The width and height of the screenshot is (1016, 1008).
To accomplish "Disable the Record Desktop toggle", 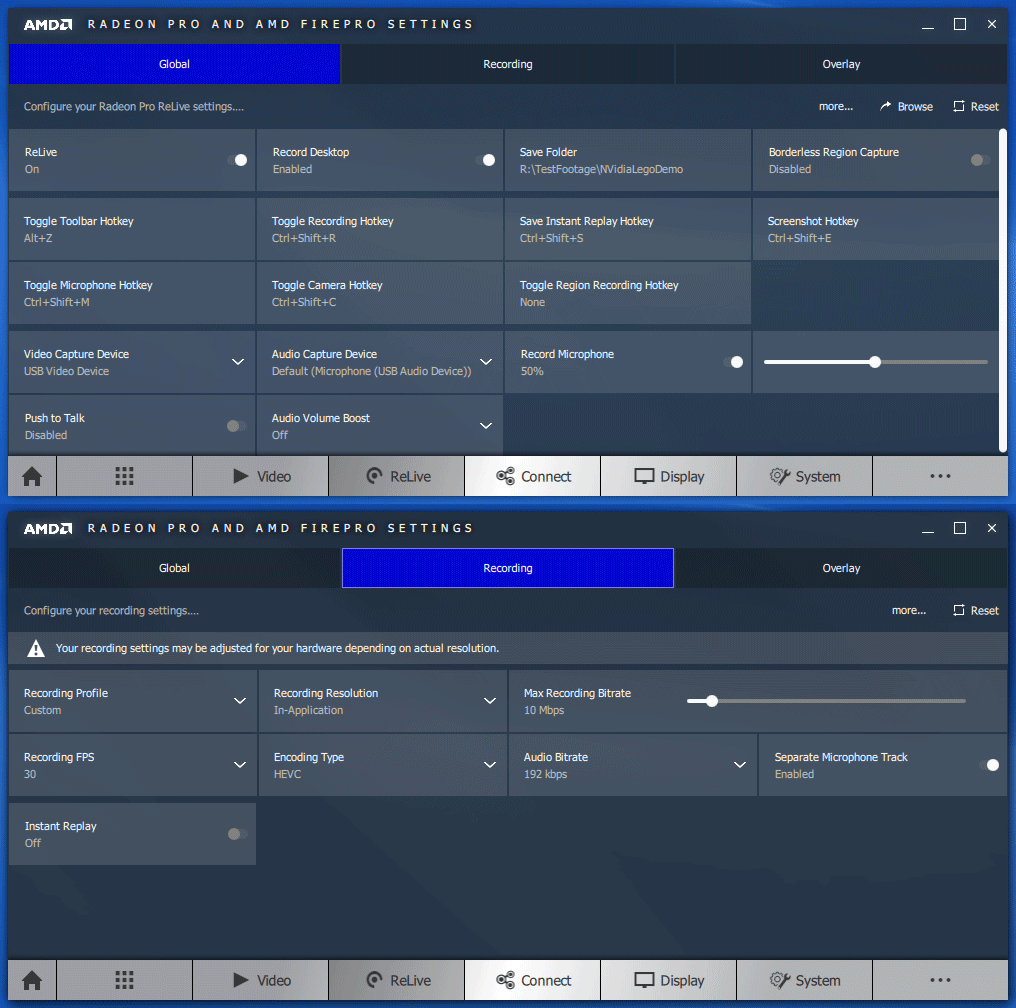I will 486,160.
